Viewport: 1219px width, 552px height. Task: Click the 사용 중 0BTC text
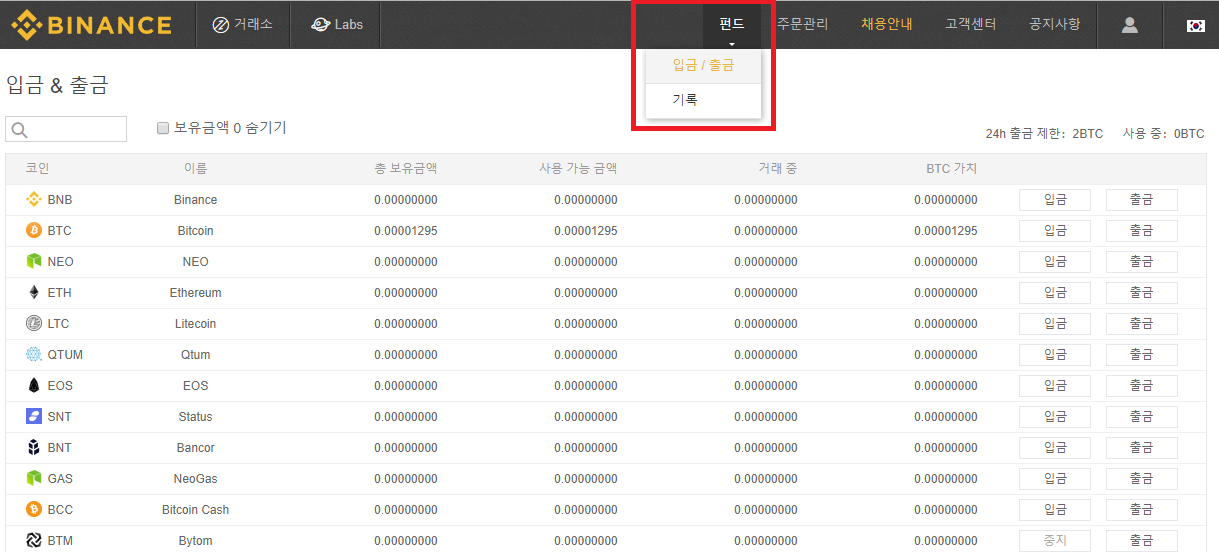(1164, 134)
